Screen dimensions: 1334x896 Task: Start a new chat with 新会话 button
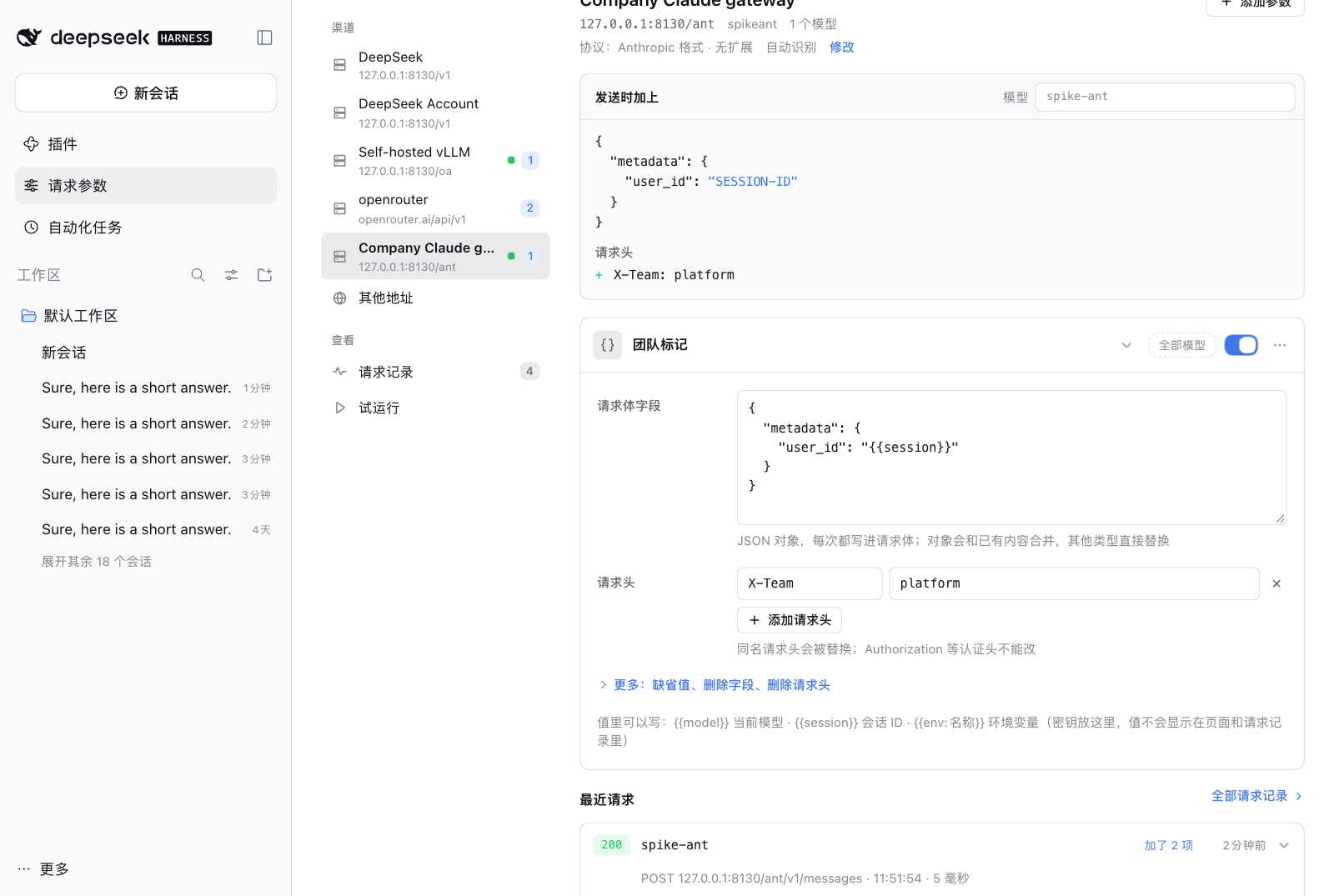click(146, 93)
